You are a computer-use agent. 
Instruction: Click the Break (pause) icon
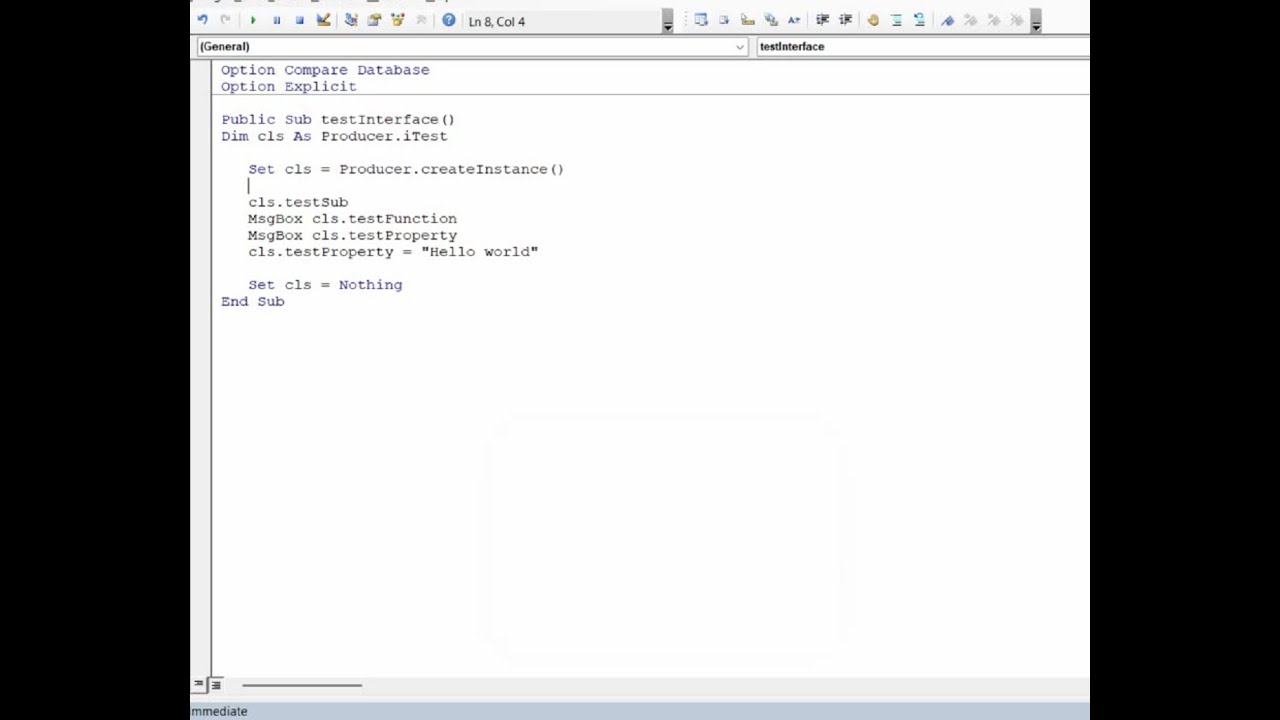coord(276,20)
